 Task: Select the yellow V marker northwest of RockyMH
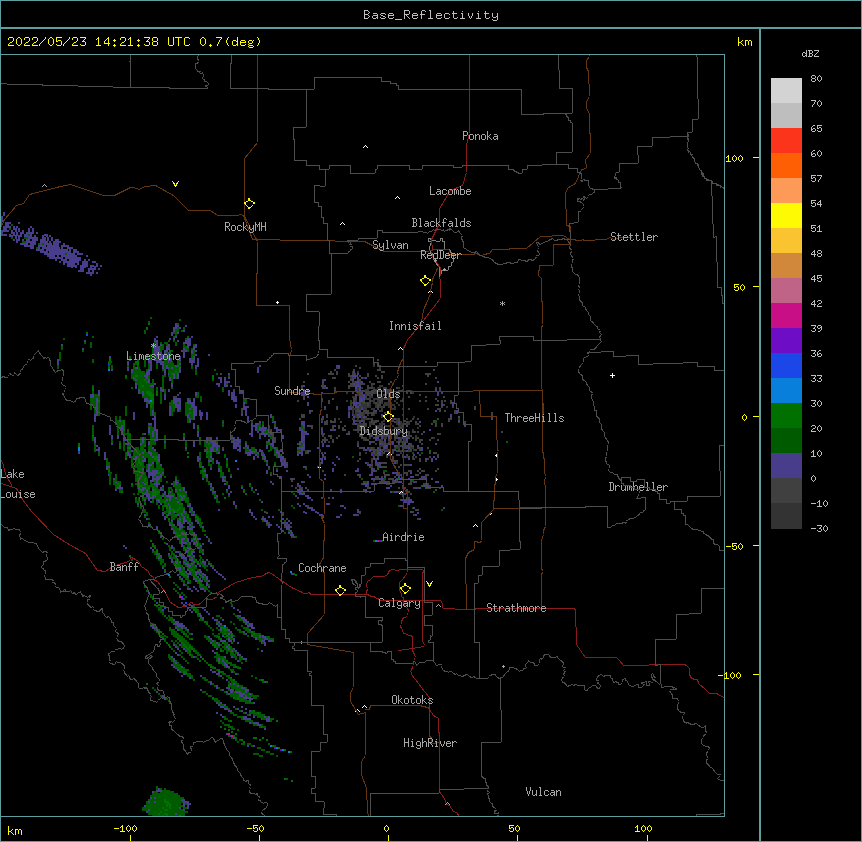(x=175, y=184)
